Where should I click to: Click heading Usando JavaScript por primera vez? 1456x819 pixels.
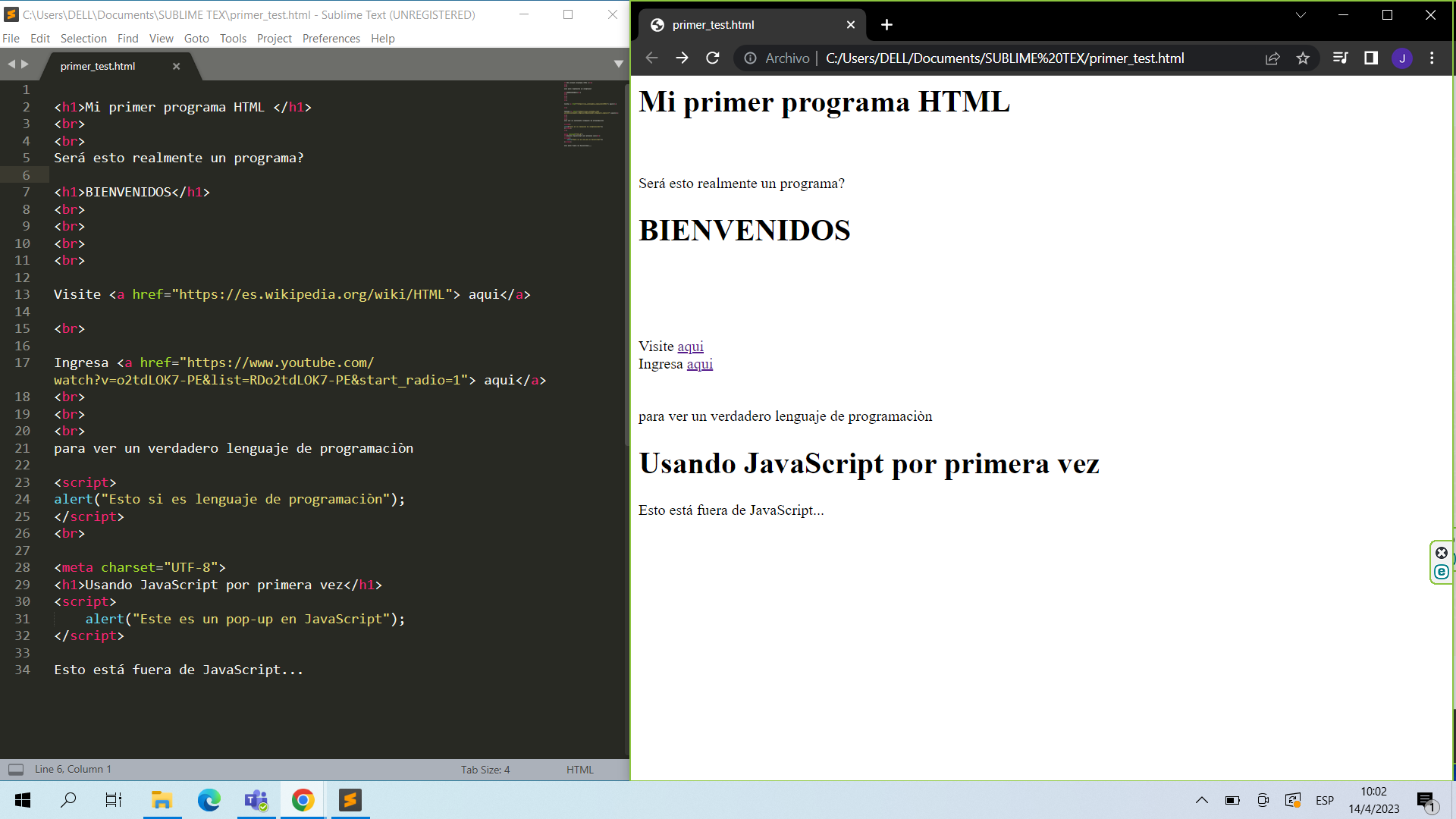tap(869, 463)
